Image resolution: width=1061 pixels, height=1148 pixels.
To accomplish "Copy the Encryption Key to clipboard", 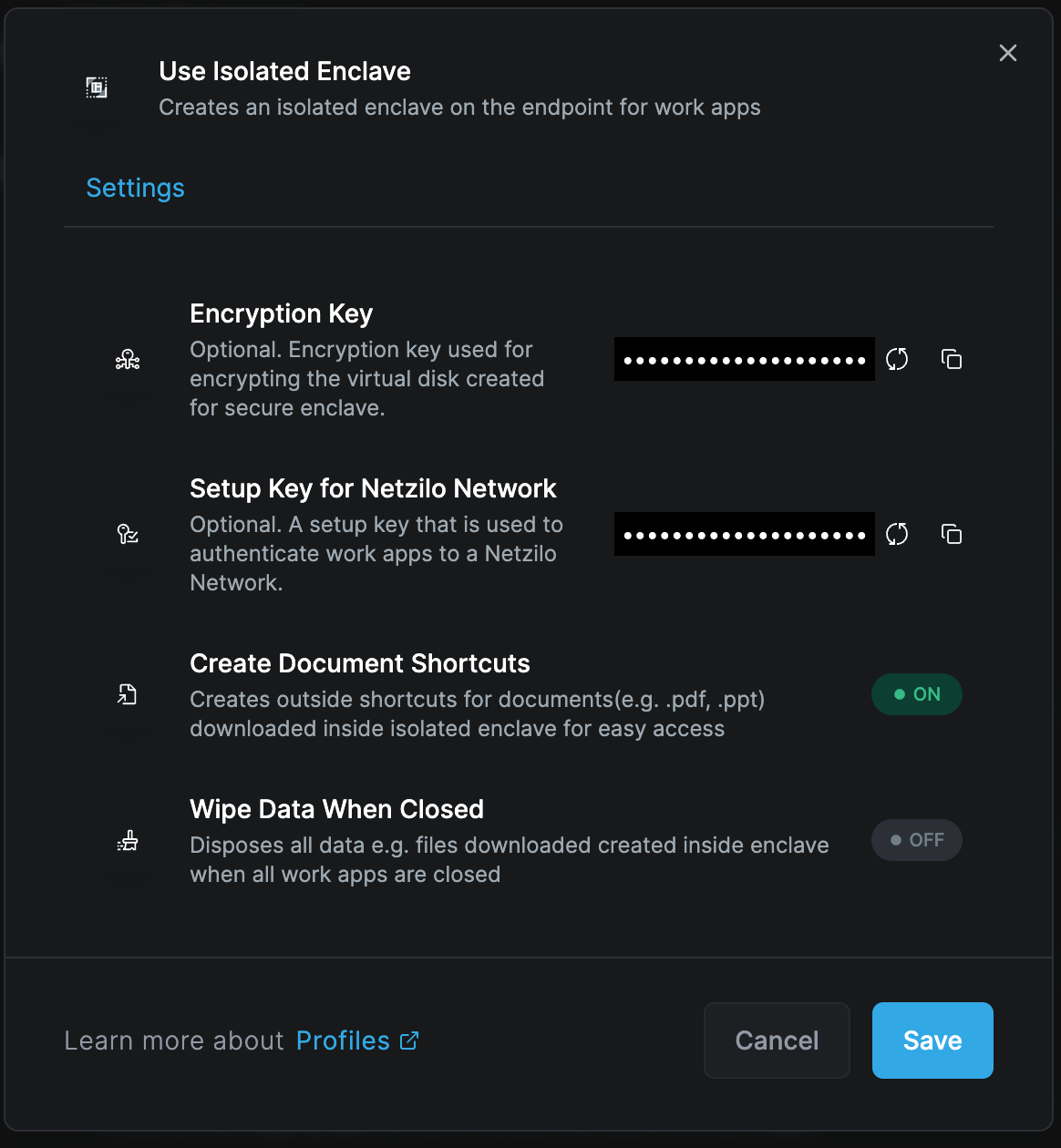I will coord(952,359).
